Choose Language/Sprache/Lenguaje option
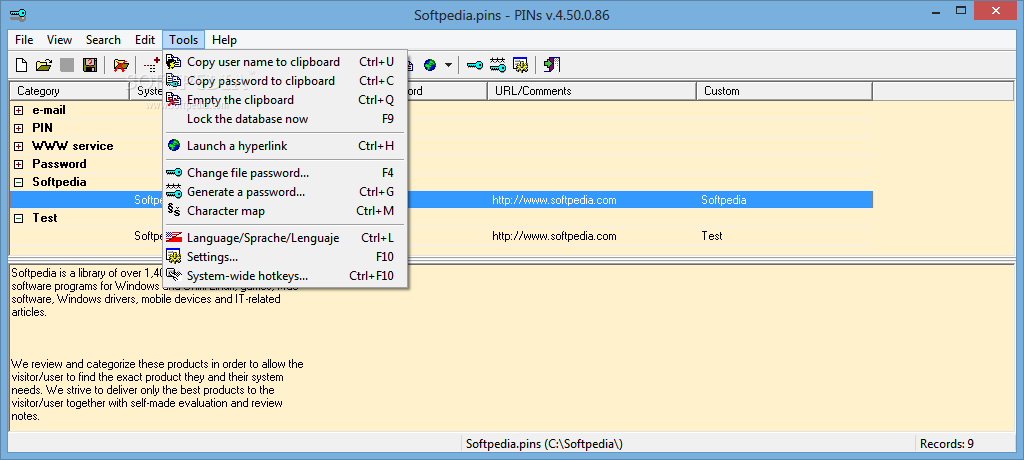Screen dimensions: 1024x460 (x=285, y=238)
